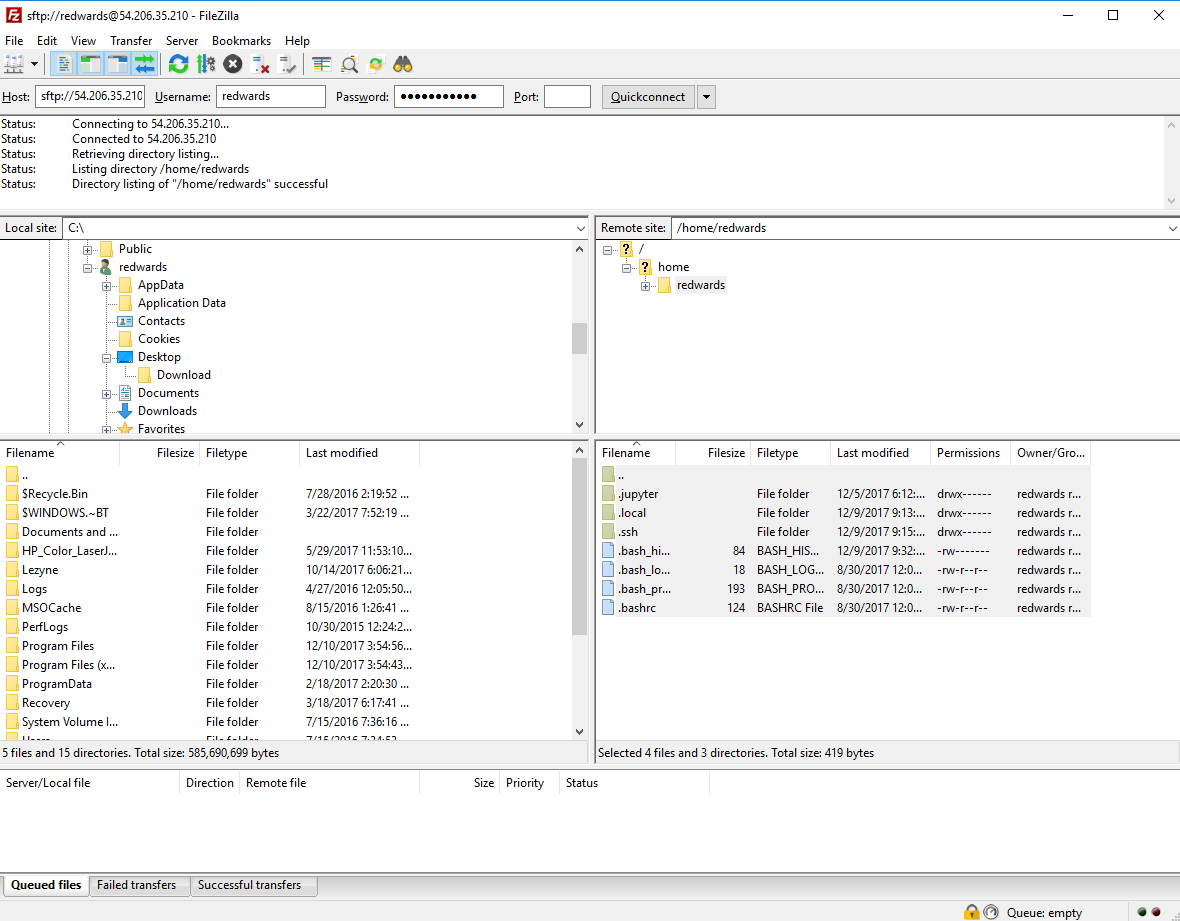This screenshot has width=1180, height=921.
Task: Open the Server menu
Action: (x=182, y=41)
